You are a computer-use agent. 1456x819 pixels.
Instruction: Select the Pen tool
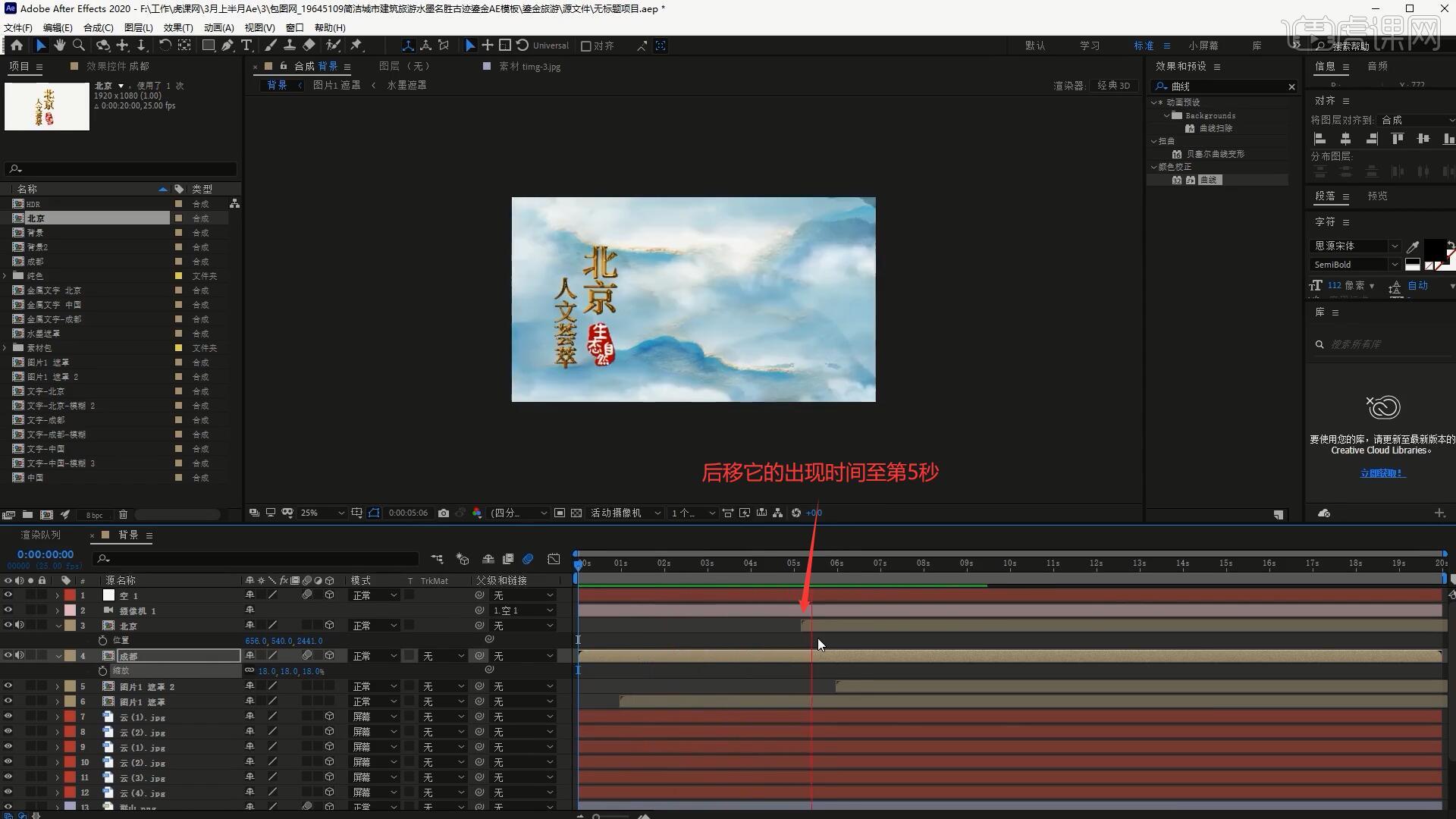[227, 45]
